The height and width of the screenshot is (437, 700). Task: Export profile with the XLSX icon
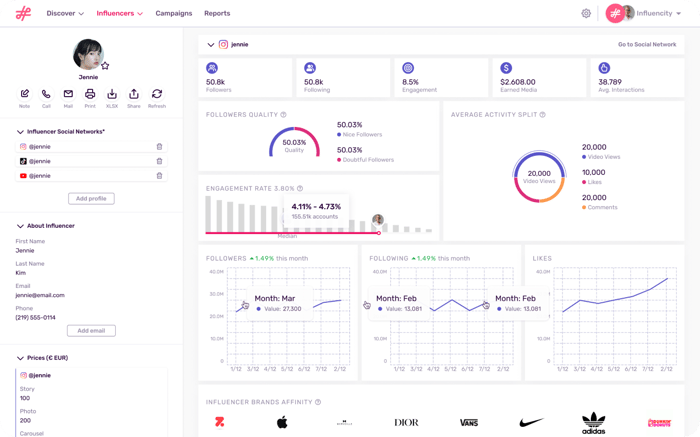(x=112, y=94)
